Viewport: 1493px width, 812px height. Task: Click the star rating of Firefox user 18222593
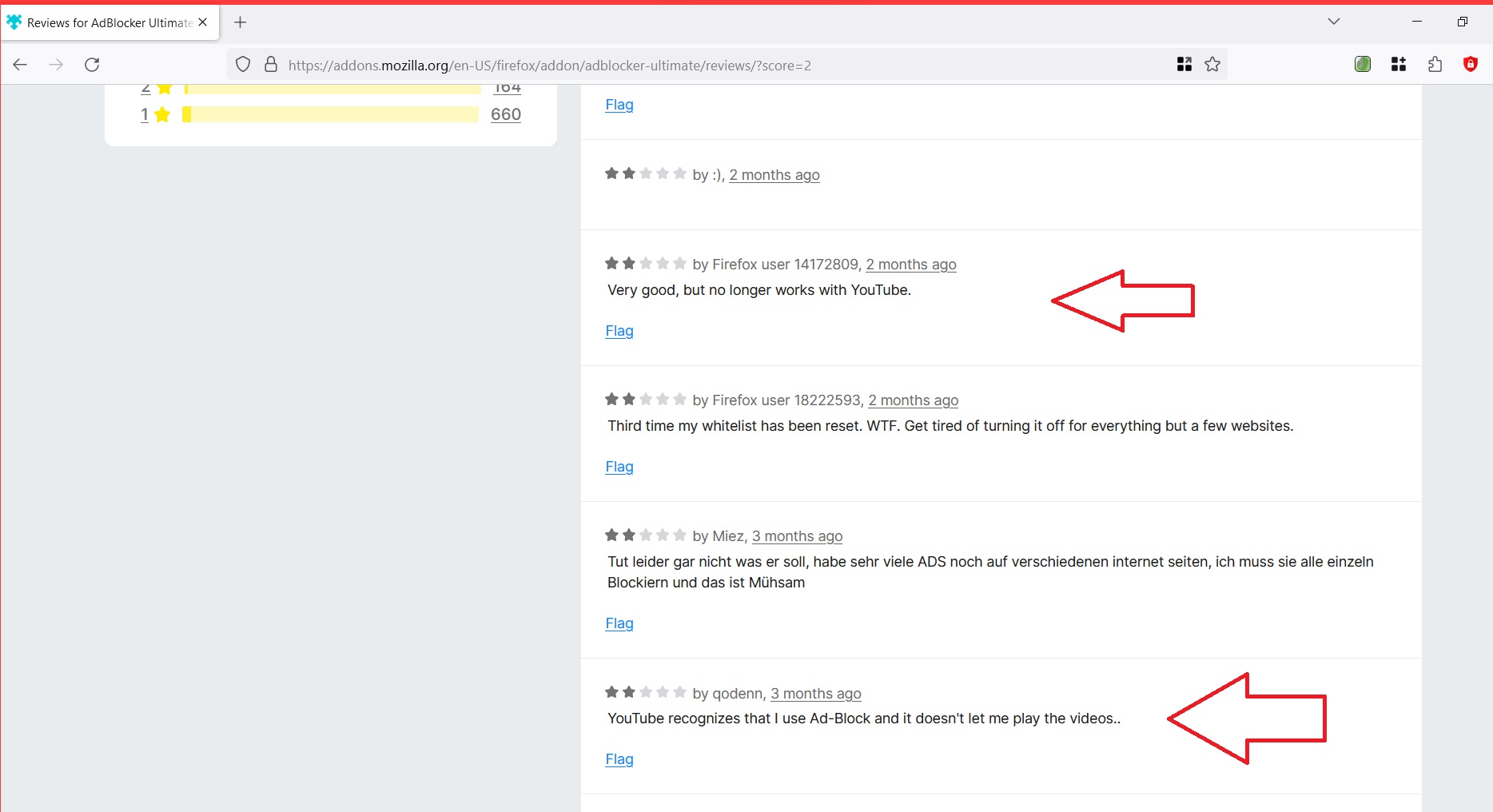[646, 399]
